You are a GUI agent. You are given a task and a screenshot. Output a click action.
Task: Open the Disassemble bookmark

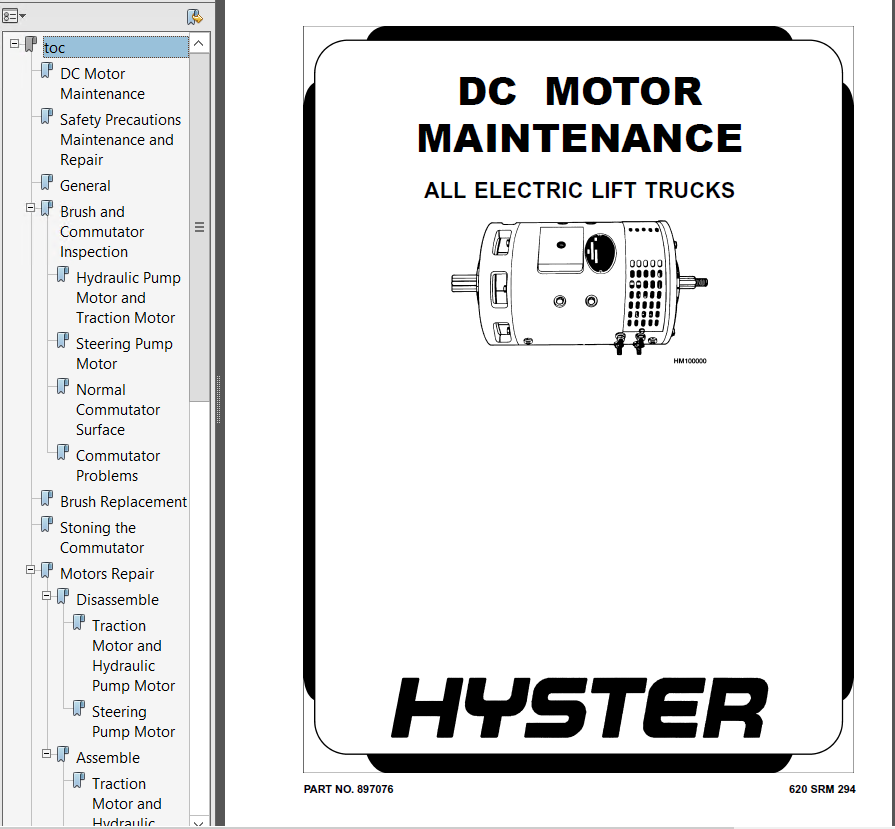coord(117,599)
